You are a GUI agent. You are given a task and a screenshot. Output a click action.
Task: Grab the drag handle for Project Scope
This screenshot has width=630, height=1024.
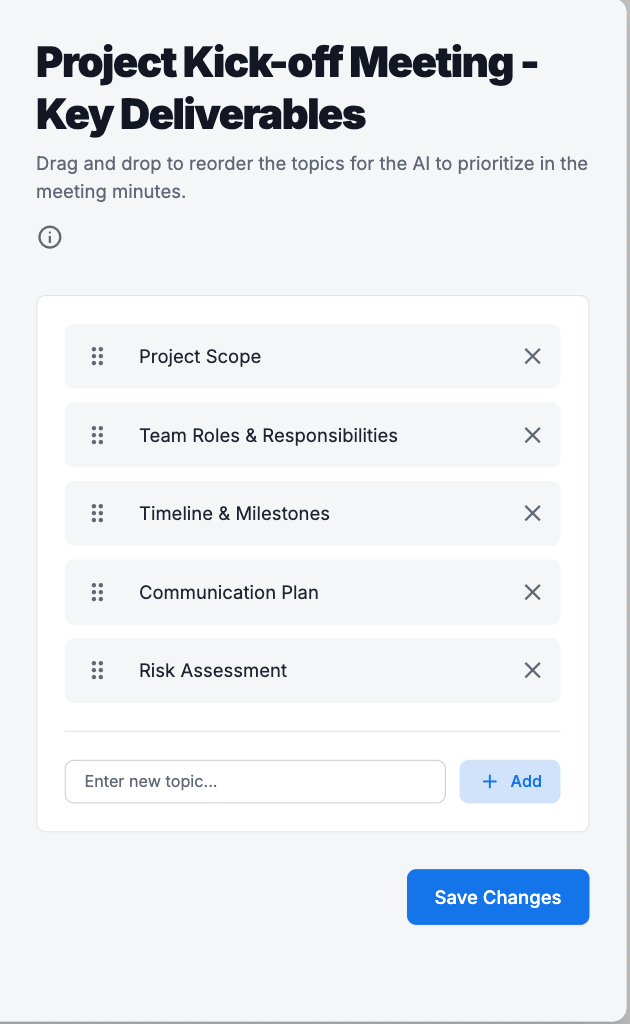[x=97, y=356]
